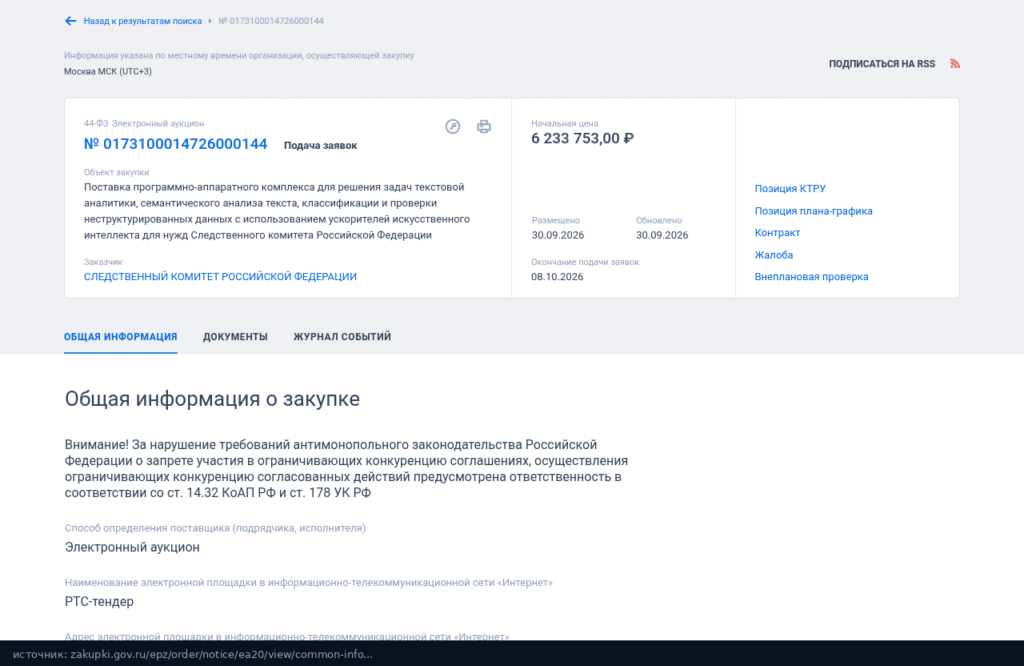Click the orange RSS feed icon
1024x666 pixels.
coord(955,63)
